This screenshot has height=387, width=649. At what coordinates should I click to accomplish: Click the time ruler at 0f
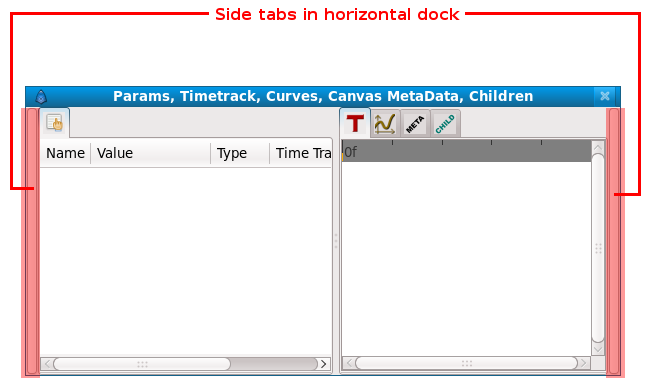tap(350, 152)
